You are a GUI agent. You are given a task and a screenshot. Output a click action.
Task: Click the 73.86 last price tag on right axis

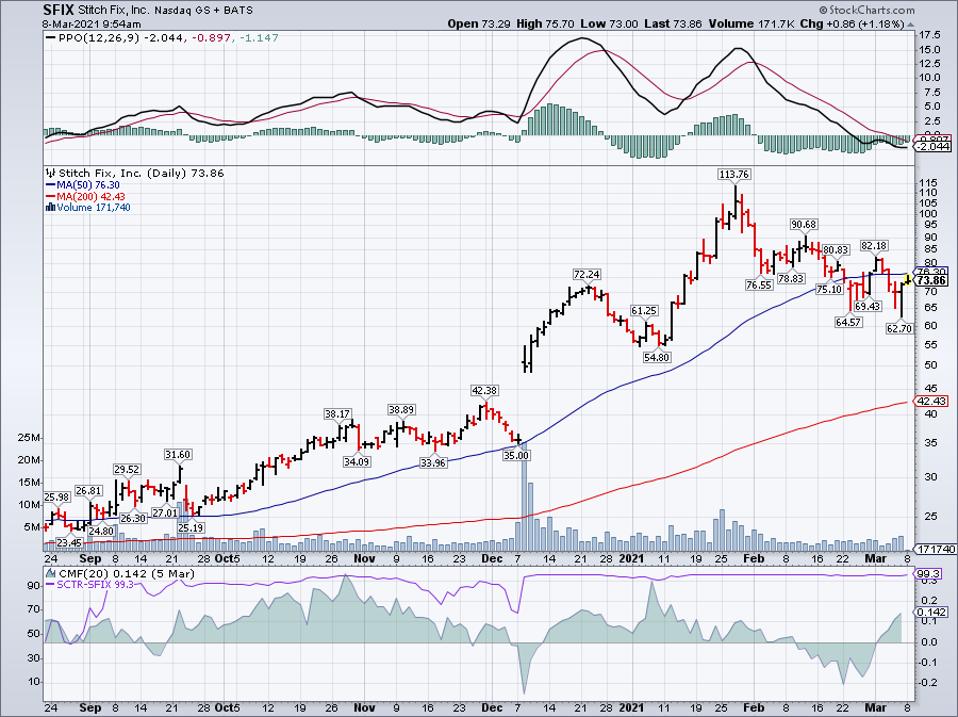pos(932,280)
